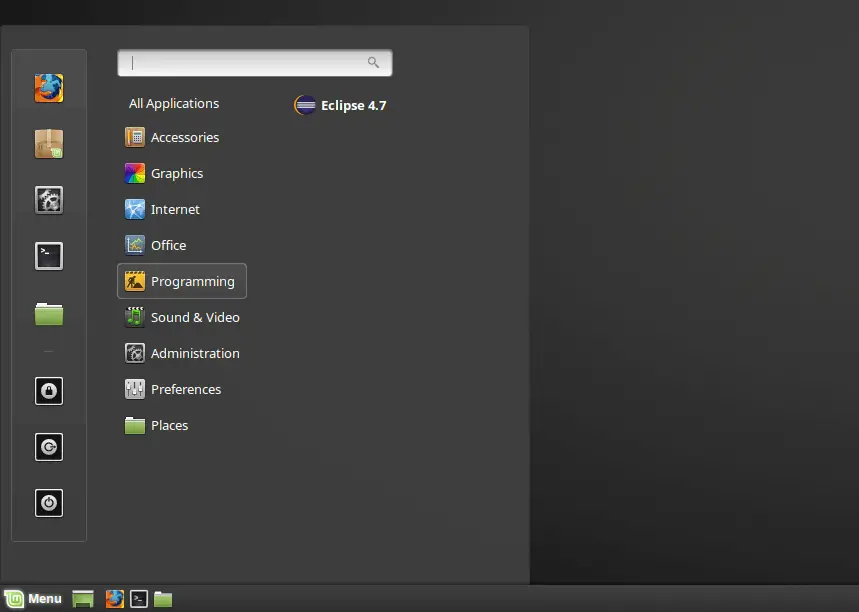
Task: Select the Office category label
Action: [168, 245]
